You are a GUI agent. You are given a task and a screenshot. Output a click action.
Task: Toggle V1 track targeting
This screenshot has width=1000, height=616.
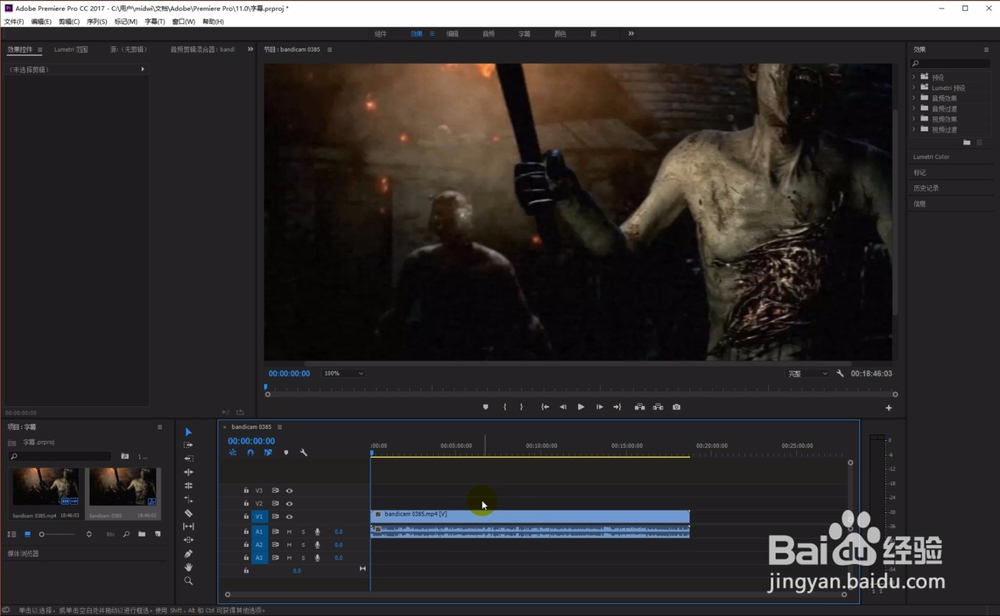pos(259,517)
